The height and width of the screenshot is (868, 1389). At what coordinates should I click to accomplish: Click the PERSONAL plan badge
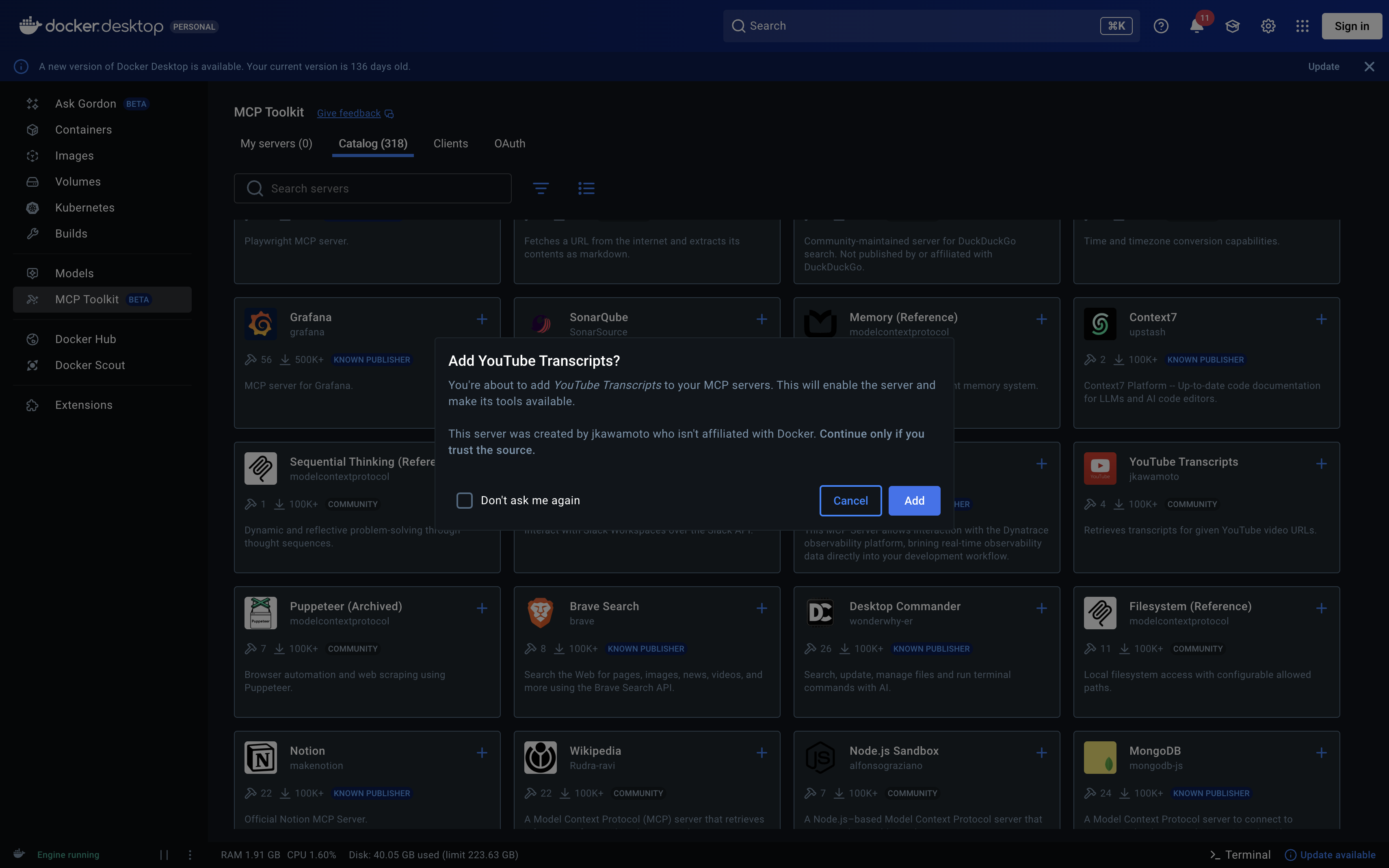[x=194, y=26]
